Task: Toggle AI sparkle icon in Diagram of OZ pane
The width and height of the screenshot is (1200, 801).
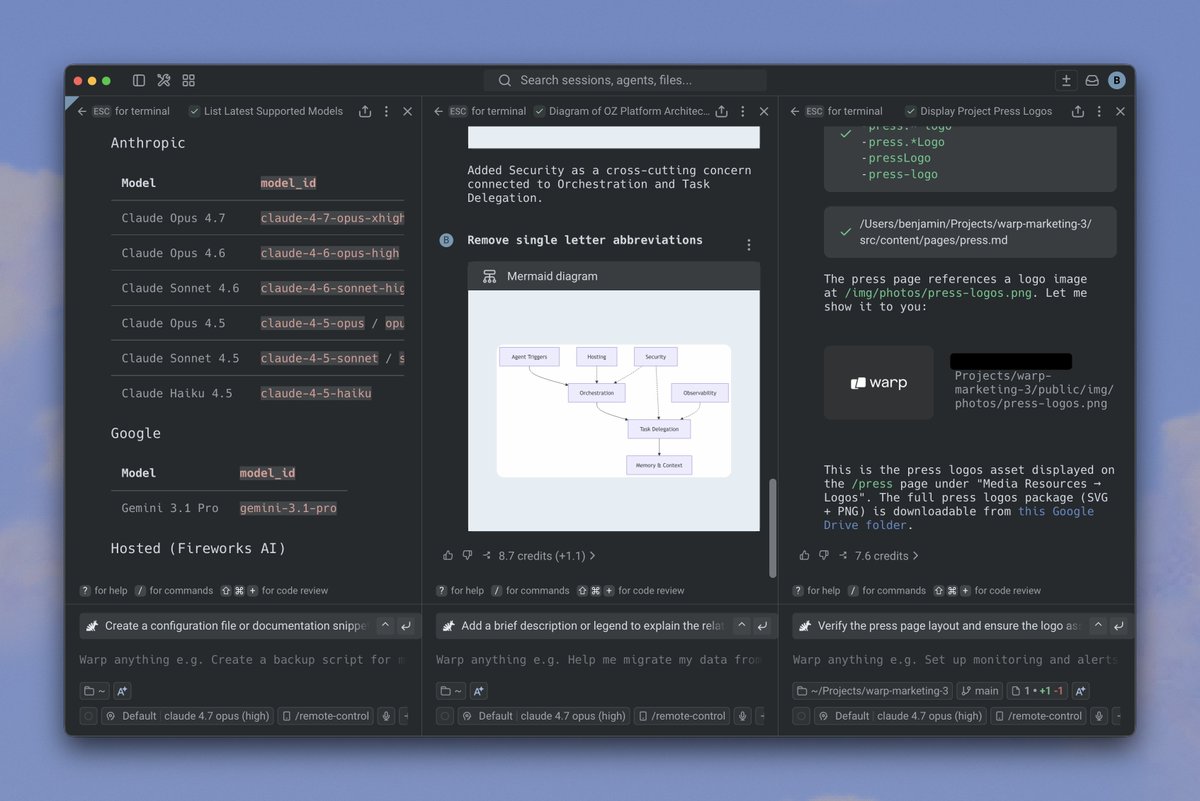Action: tap(478, 691)
